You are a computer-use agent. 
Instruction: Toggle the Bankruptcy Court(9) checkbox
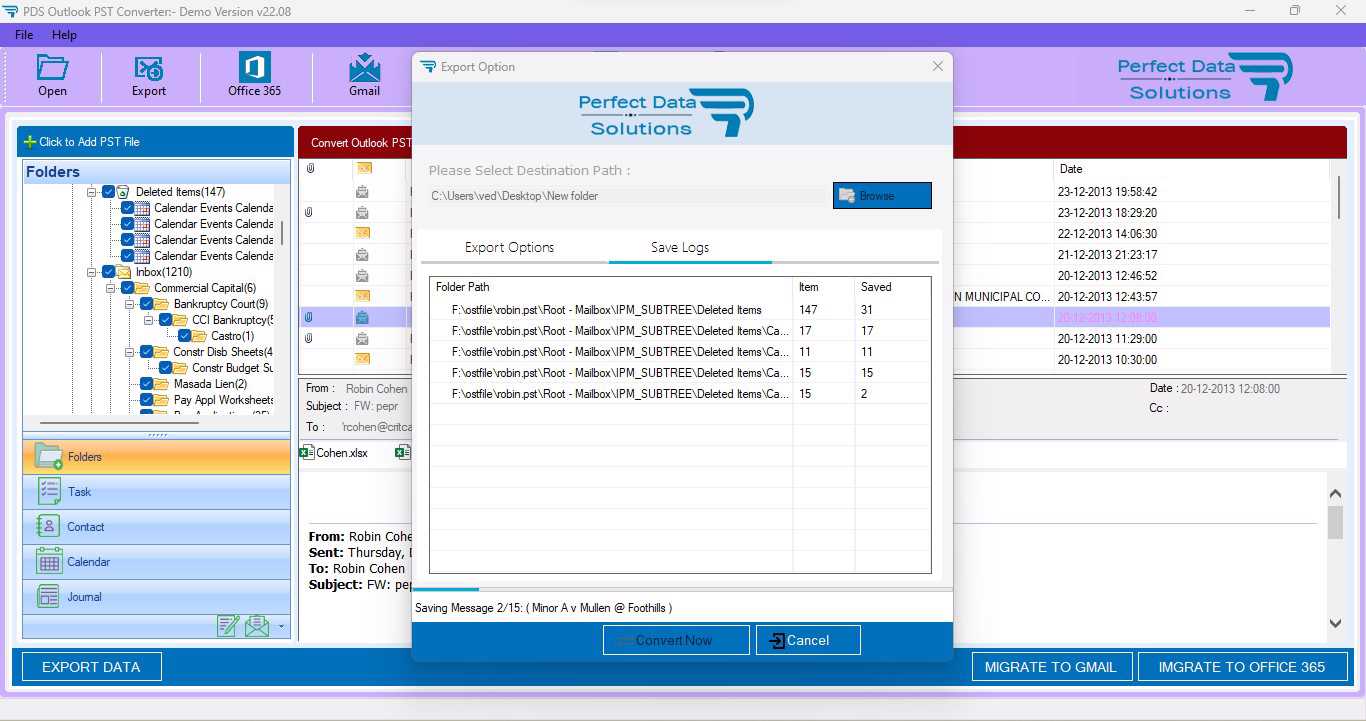coord(147,304)
